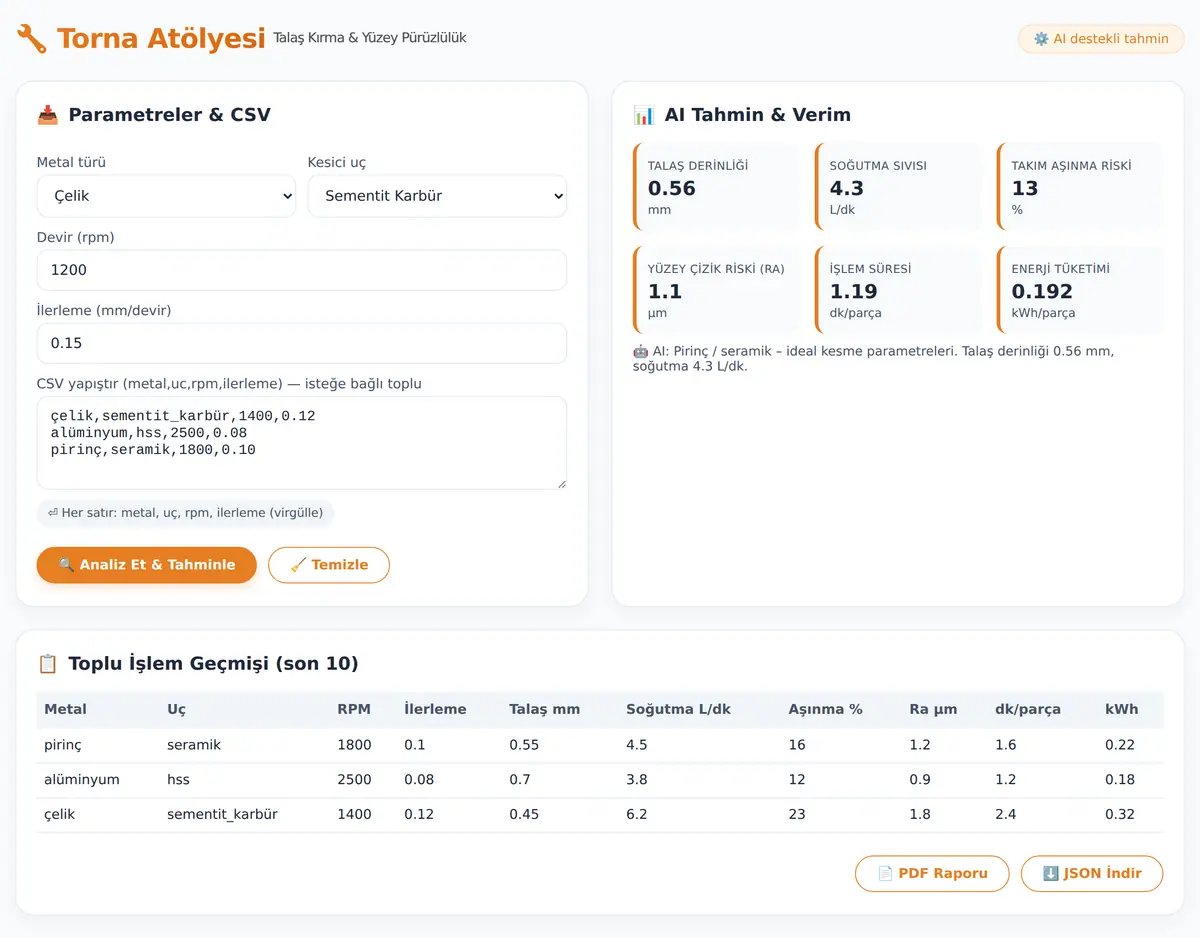This screenshot has height=938, width=1200.
Task: Click the inbox icon next to Parametreler & CSV
Action: 47,115
